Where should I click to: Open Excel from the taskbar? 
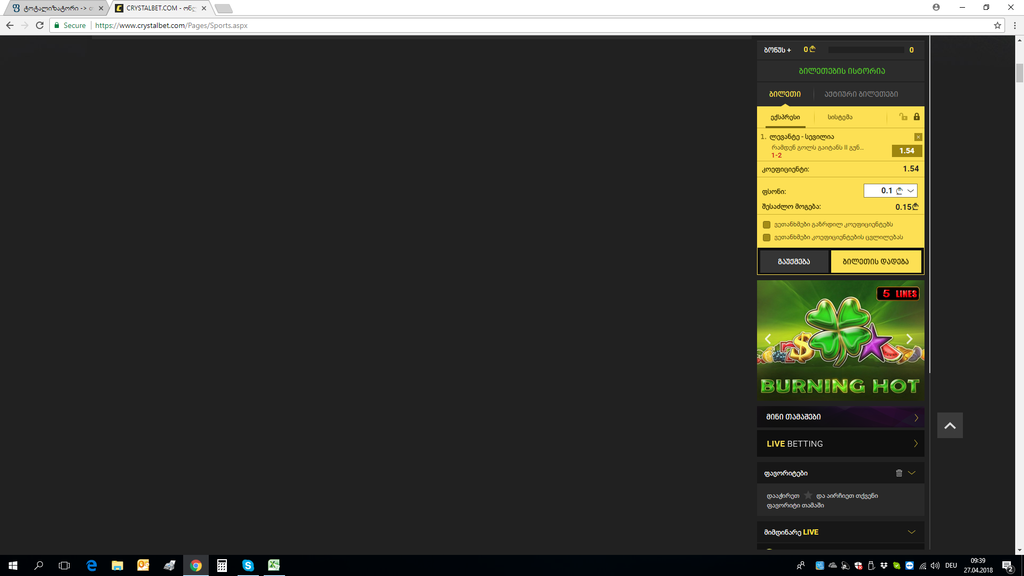274,566
